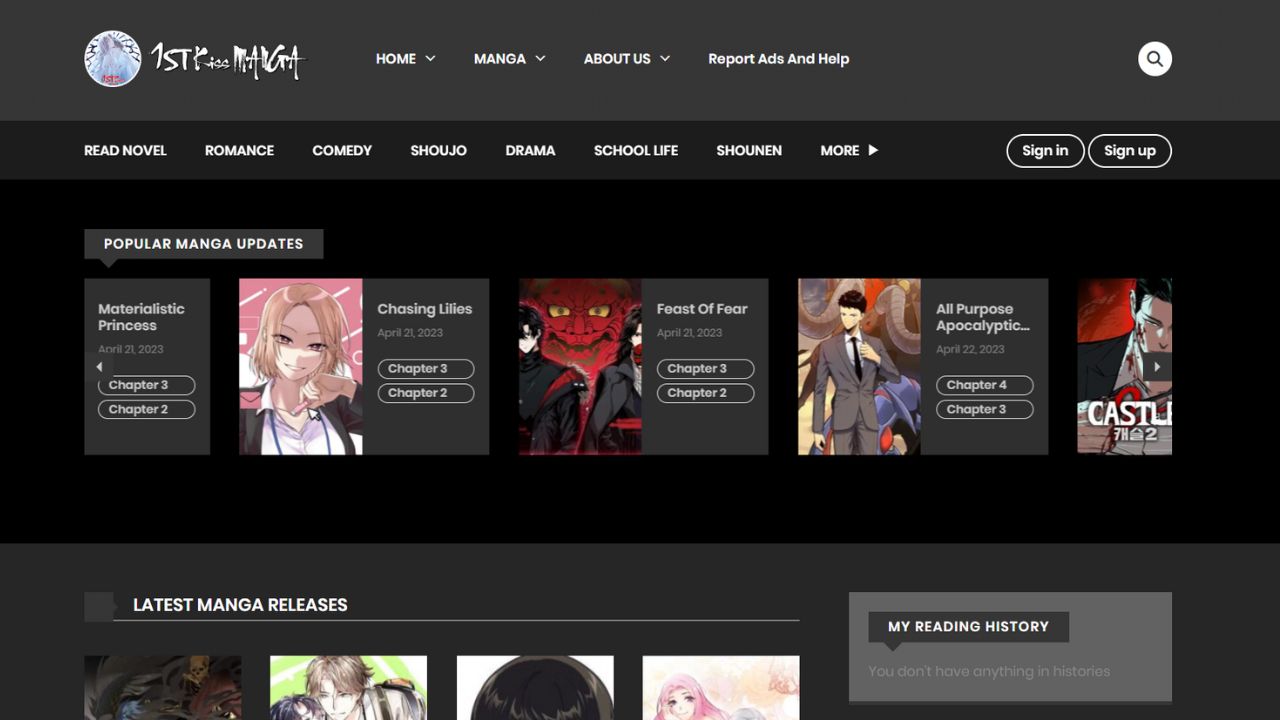Open Chasing Lilies cover thumbnail

301,366
